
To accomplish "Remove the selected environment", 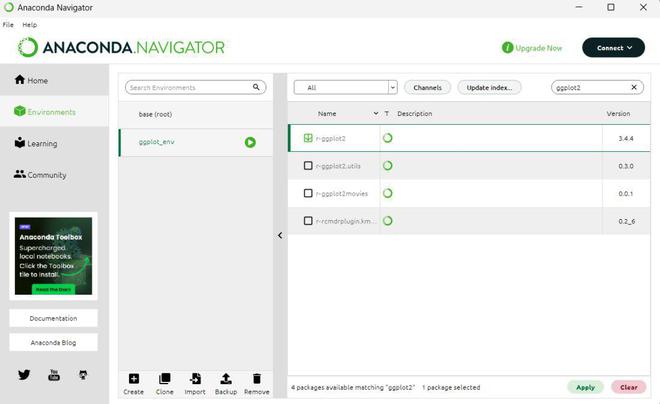I will (x=256, y=384).
